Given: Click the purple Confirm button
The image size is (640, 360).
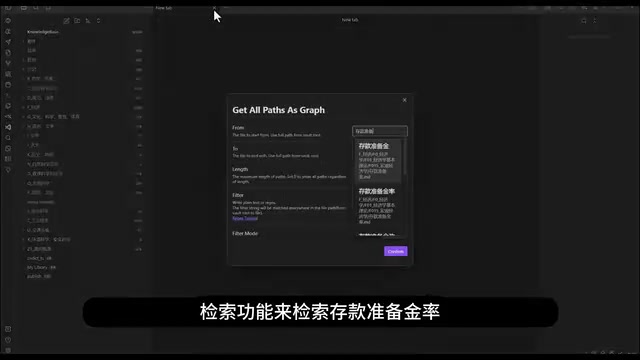Looking at the screenshot, I should [396, 251].
